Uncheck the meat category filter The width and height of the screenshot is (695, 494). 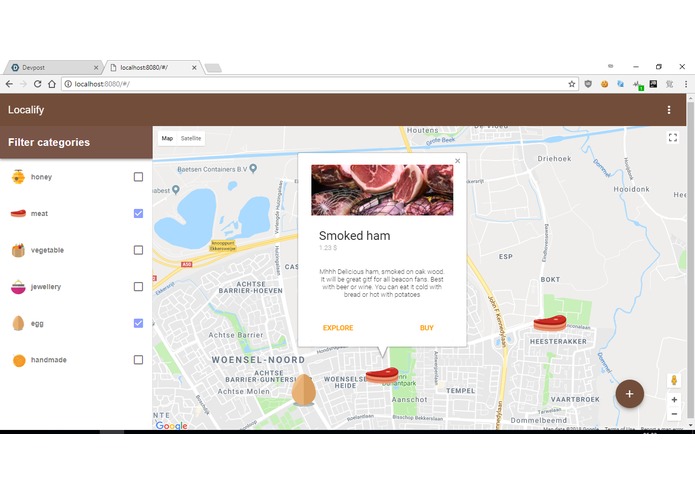[138, 214]
